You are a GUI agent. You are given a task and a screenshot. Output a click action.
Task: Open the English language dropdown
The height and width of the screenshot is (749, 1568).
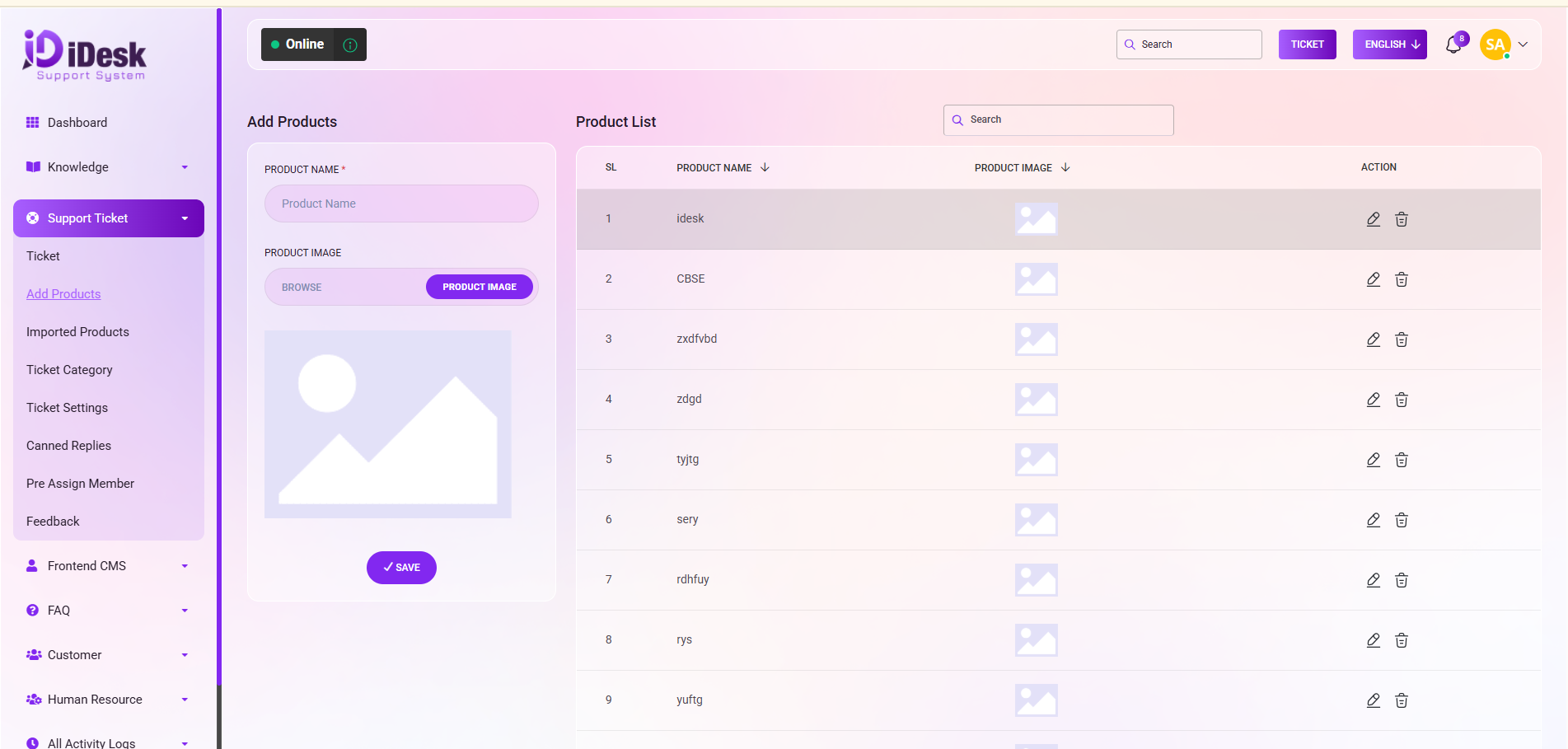[x=1389, y=44]
